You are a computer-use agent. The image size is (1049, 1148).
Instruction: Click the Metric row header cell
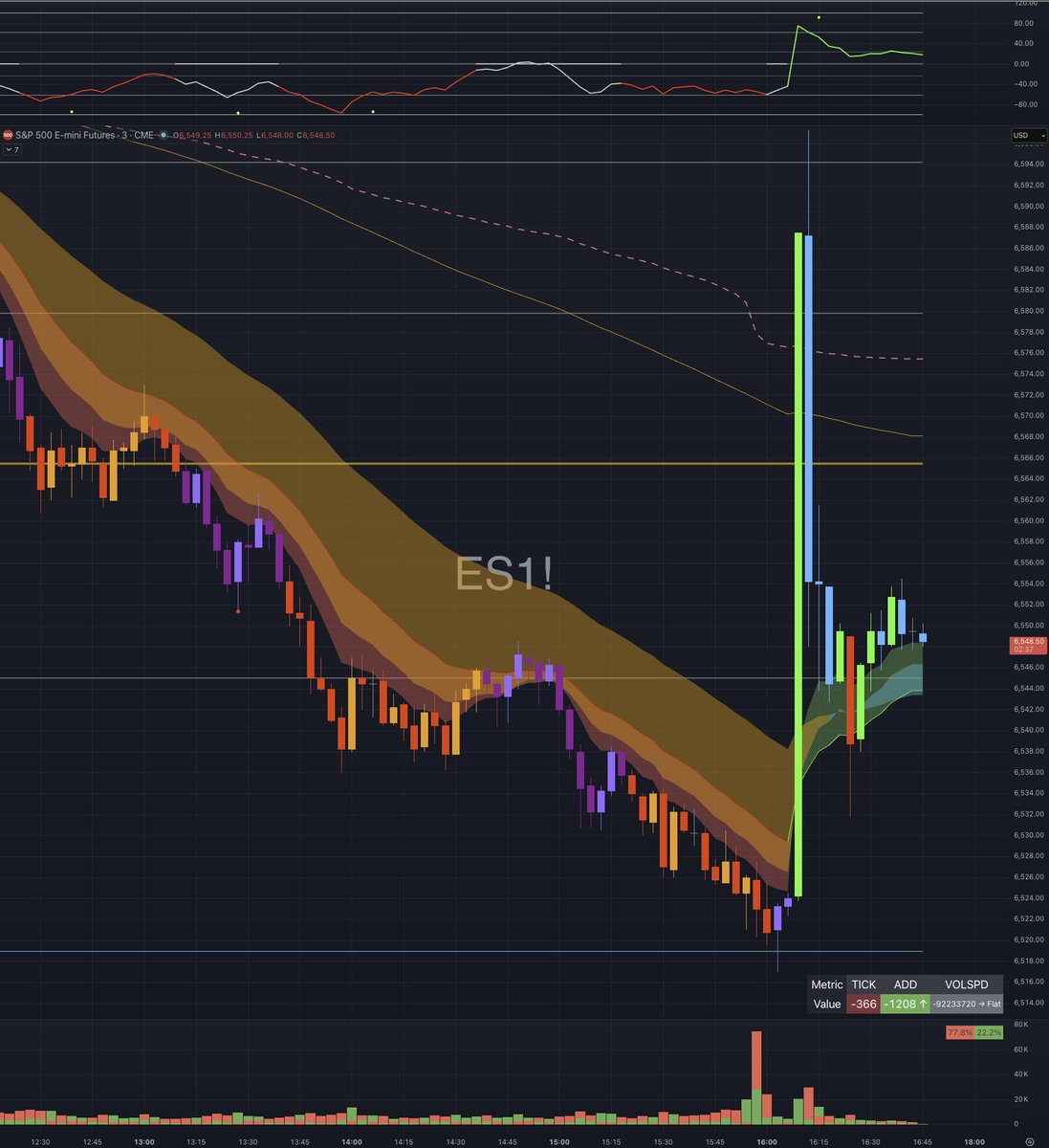coord(827,984)
